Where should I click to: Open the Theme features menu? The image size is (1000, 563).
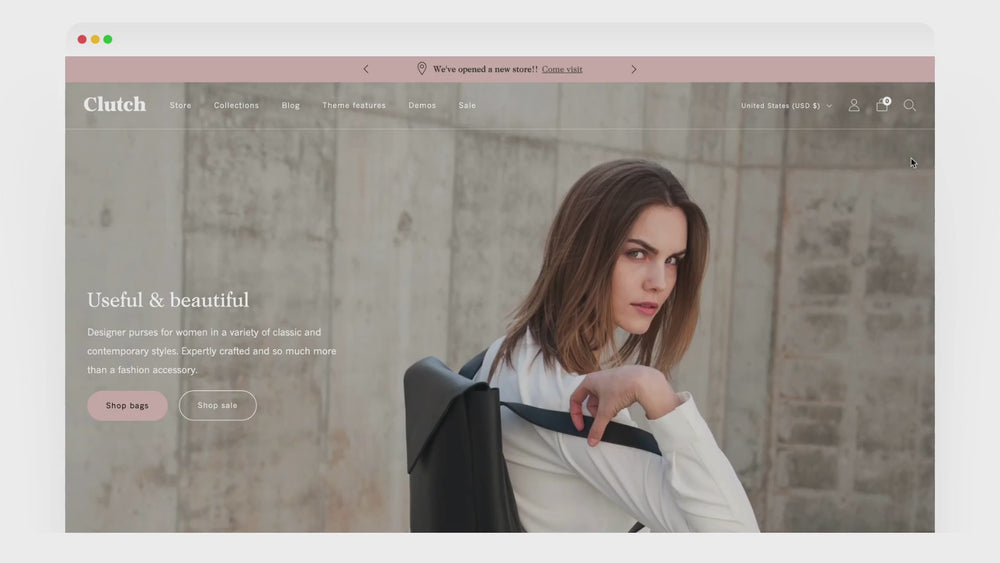tap(354, 106)
